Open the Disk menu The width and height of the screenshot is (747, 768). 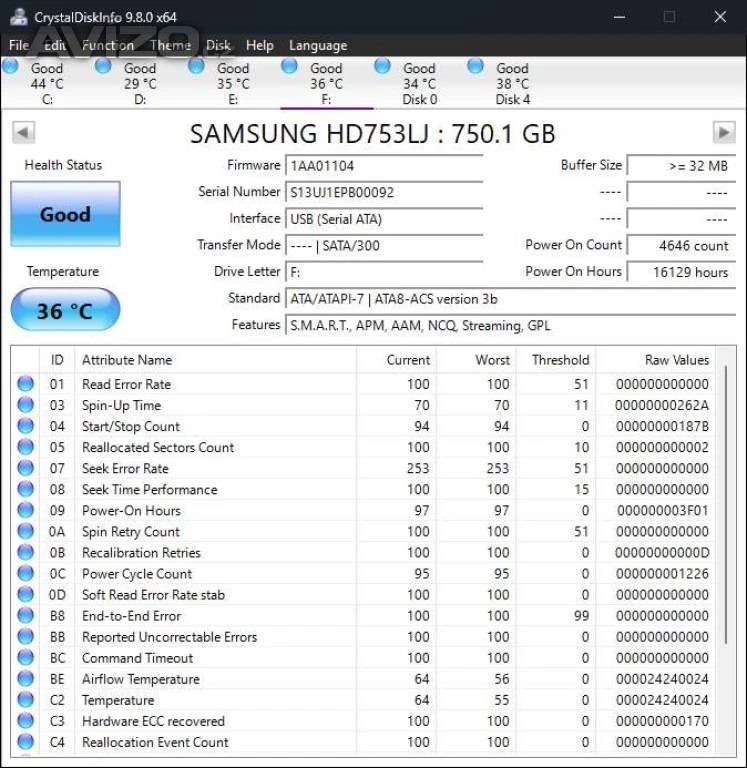point(218,45)
